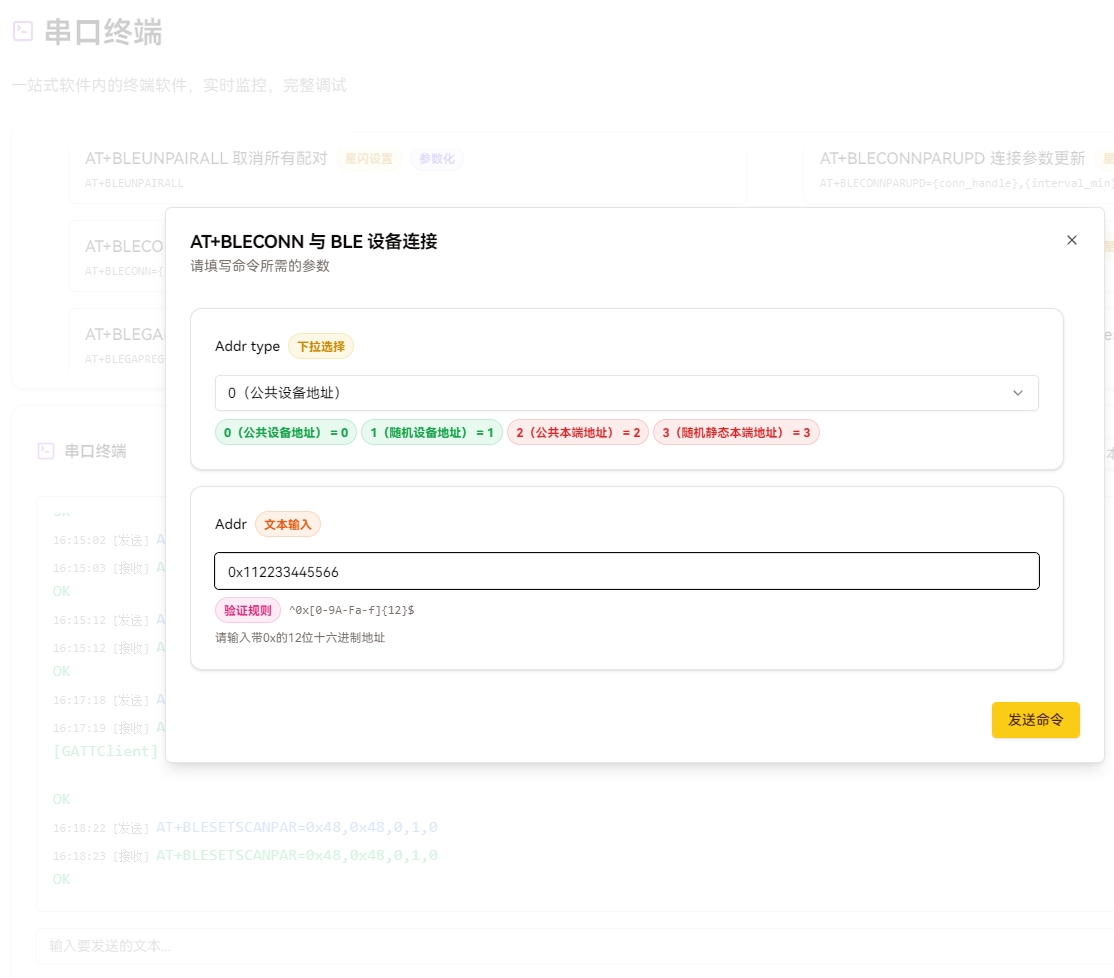This screenshot has width=1114, height=978.
Task: Click the dialog title AT+BLECONN 与 BLE 设备连接
Action: (x=313, y=241)
